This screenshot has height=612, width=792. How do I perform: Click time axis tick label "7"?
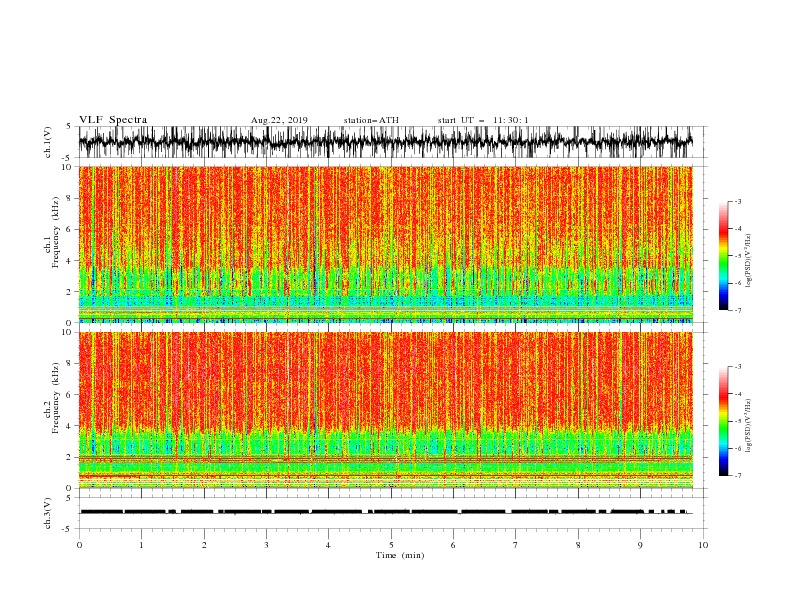point(516,545)
